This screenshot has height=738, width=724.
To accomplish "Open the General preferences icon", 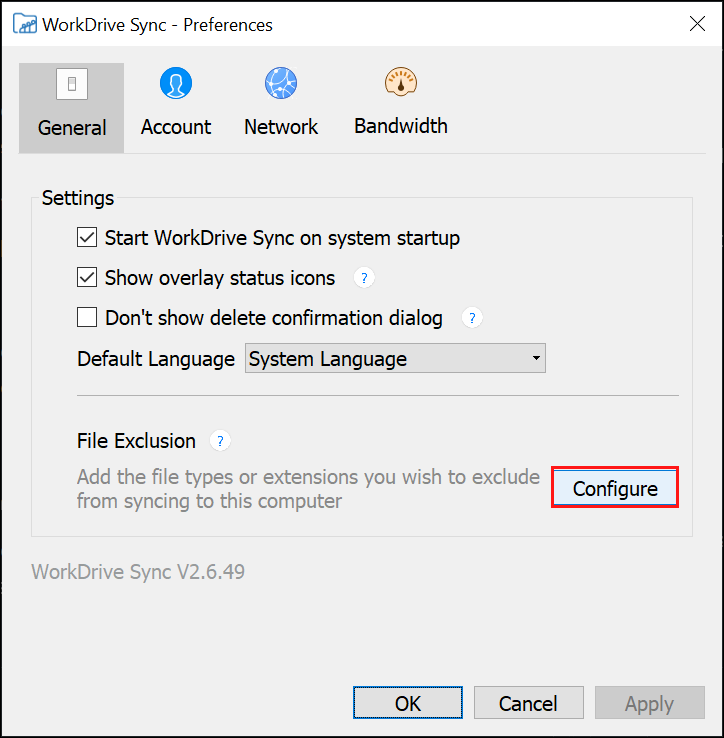I will 72,84.
